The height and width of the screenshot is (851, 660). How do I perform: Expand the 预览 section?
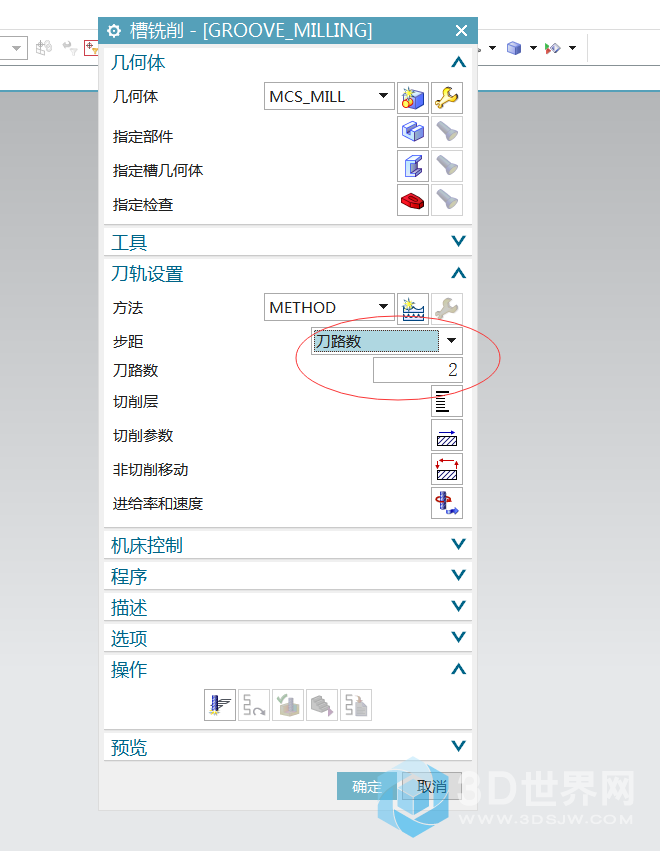tap(459, 746)
